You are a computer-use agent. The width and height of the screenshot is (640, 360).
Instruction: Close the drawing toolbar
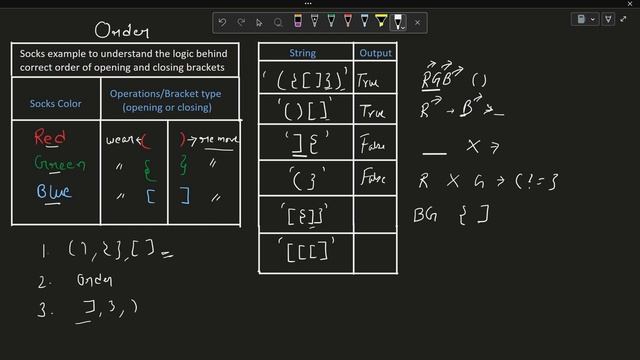point(417,22)
